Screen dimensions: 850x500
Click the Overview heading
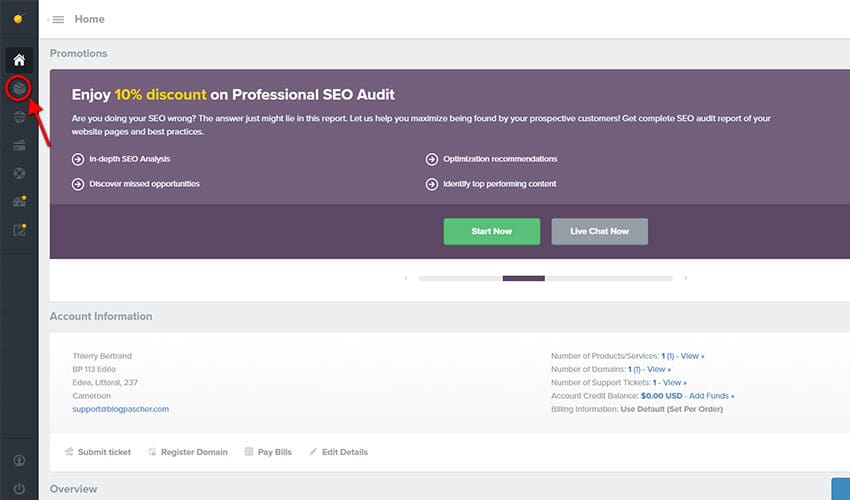tap(73, 489)
